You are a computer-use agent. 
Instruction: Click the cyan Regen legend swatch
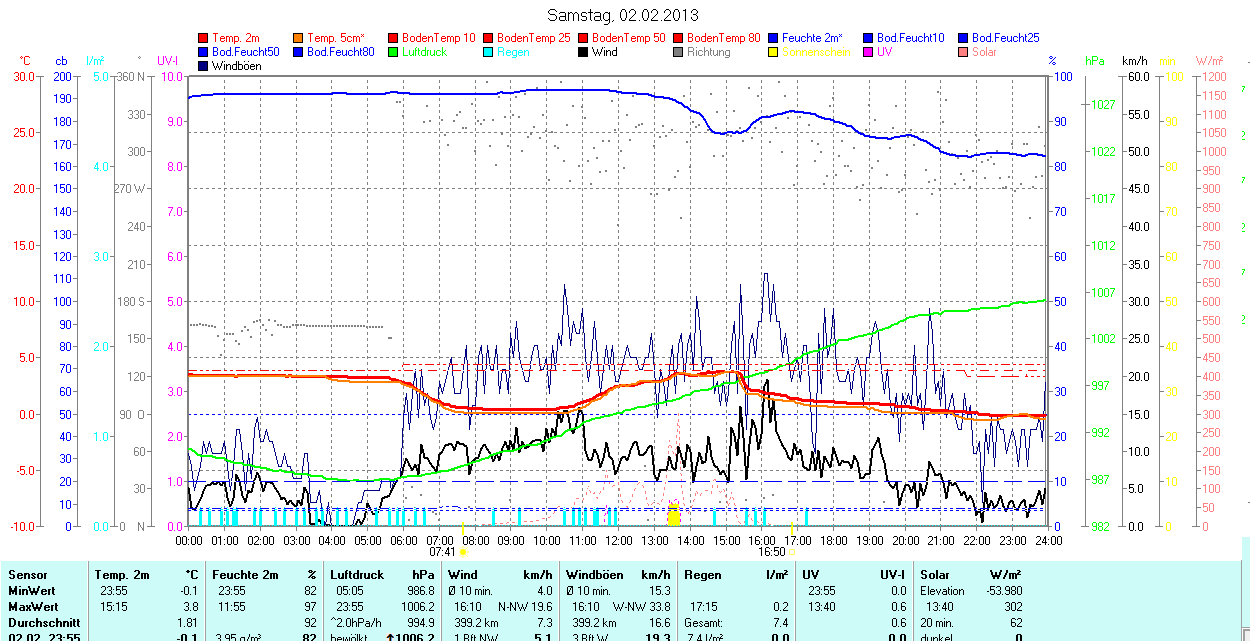pos(488,52)
